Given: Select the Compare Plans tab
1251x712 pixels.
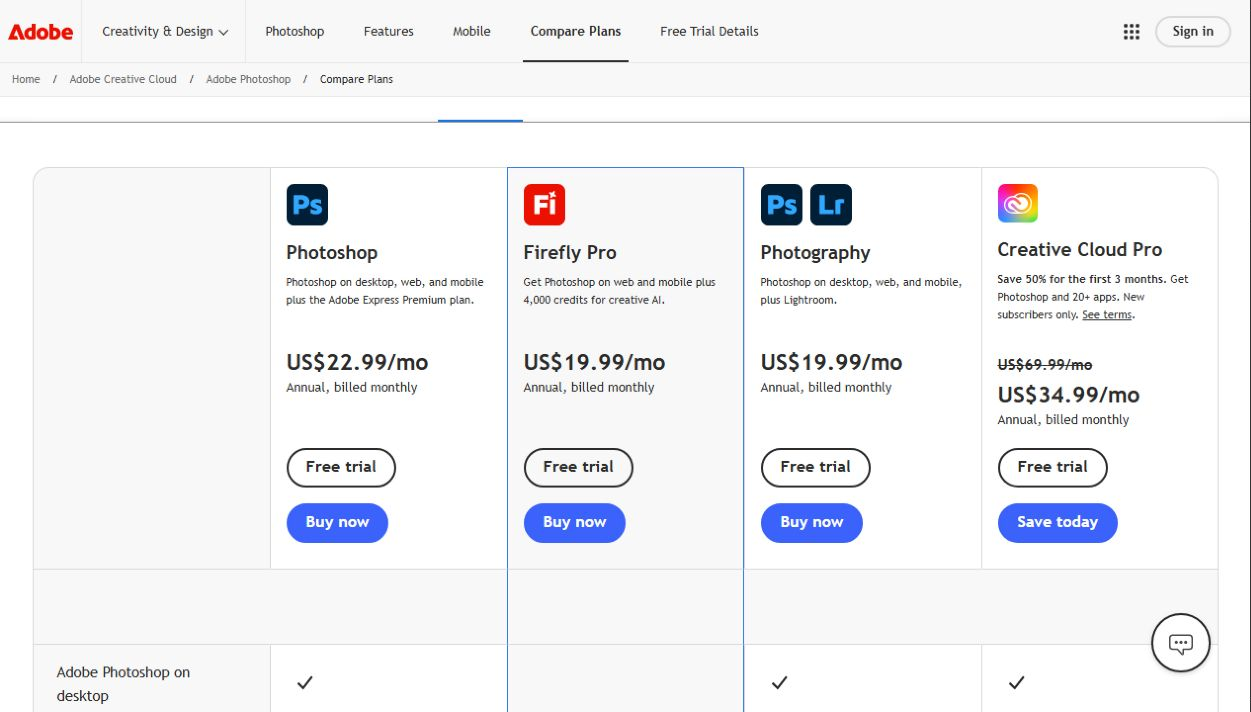Looking at the screenshot, I should tap(575, 31).
